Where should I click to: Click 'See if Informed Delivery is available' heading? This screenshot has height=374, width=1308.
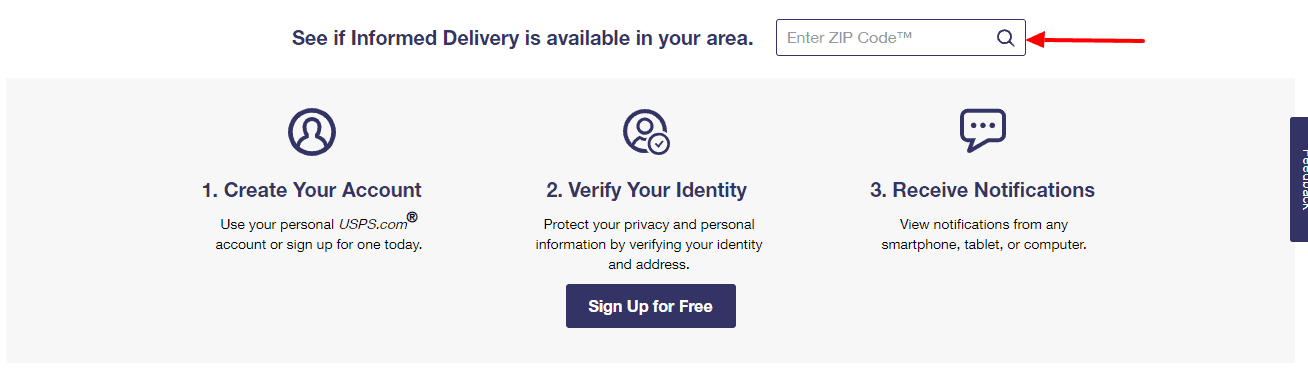coord(522,38)
